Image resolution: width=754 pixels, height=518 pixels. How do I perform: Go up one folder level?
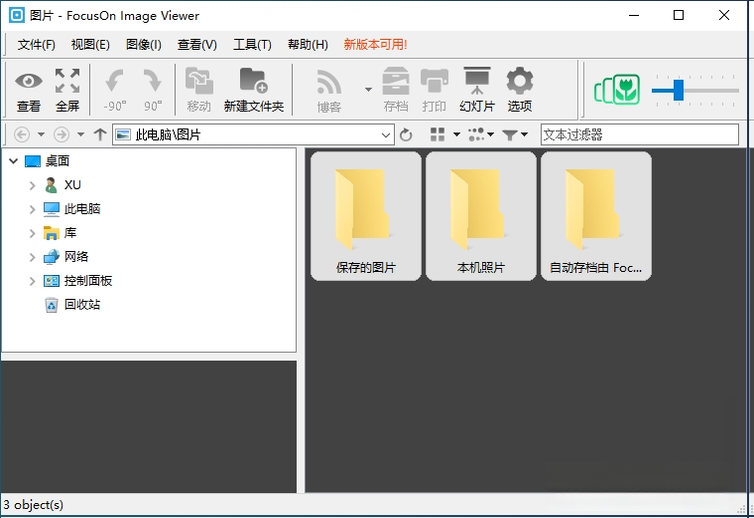pos(100,134)
